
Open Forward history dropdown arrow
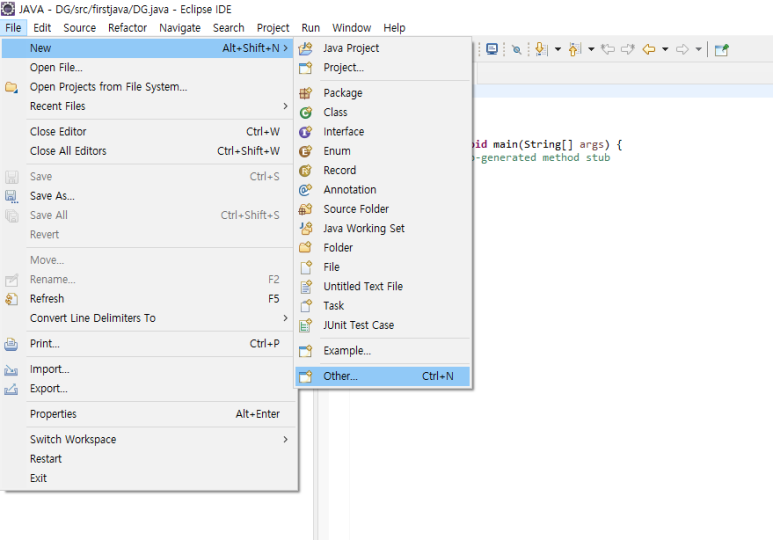tap(699, 49)
